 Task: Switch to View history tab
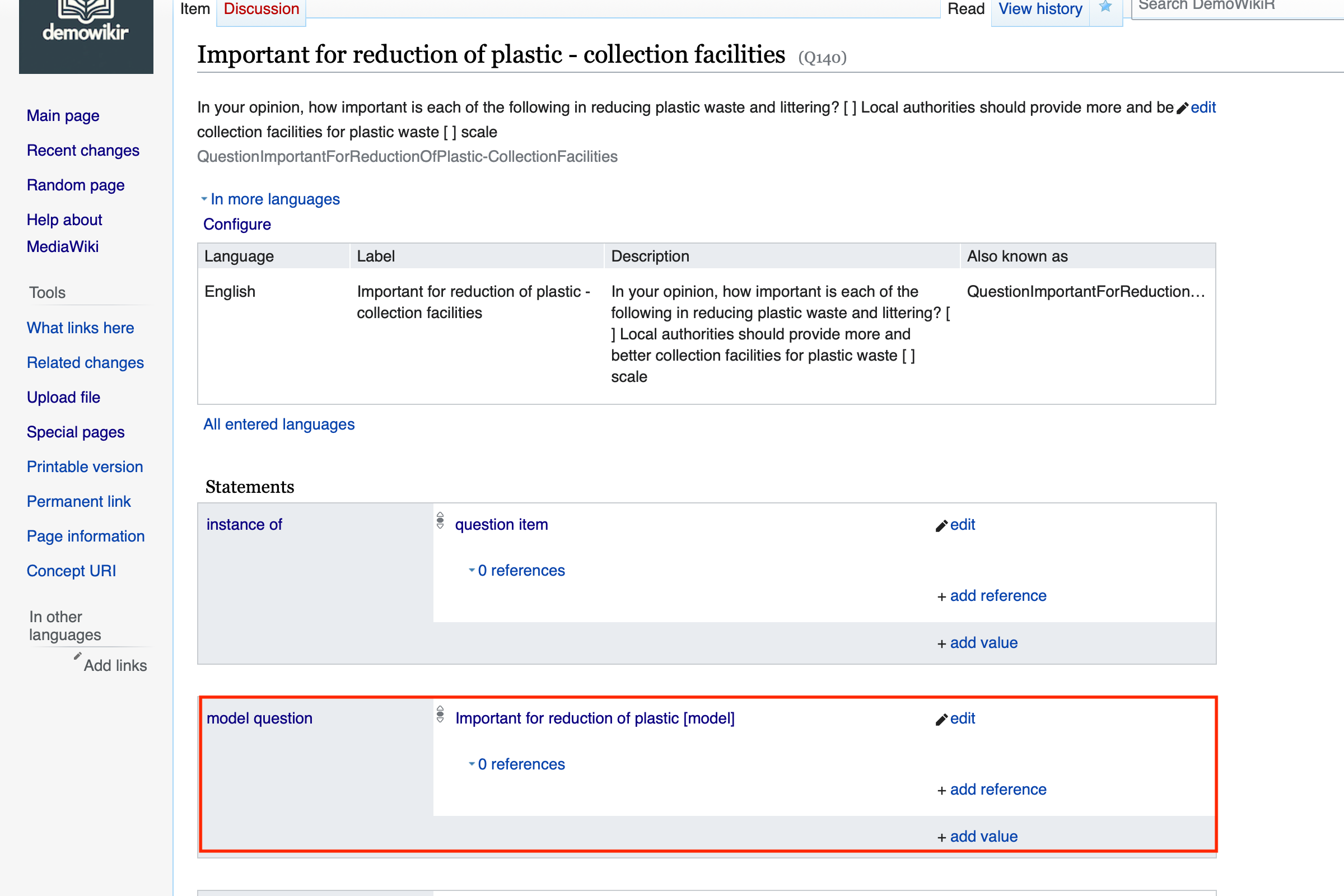click(x=1040, y=9)
